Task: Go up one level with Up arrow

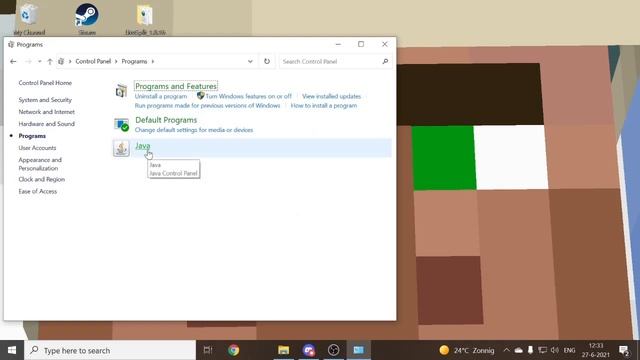Action: [x=50, y=62]
